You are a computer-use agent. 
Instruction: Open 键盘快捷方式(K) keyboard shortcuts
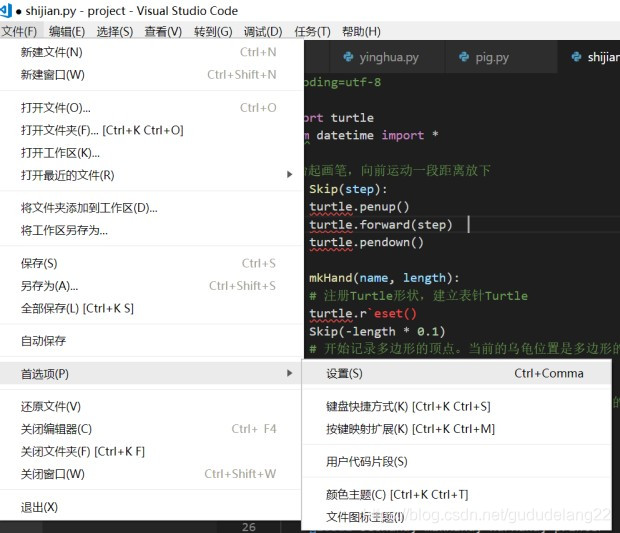click(456, 406)
